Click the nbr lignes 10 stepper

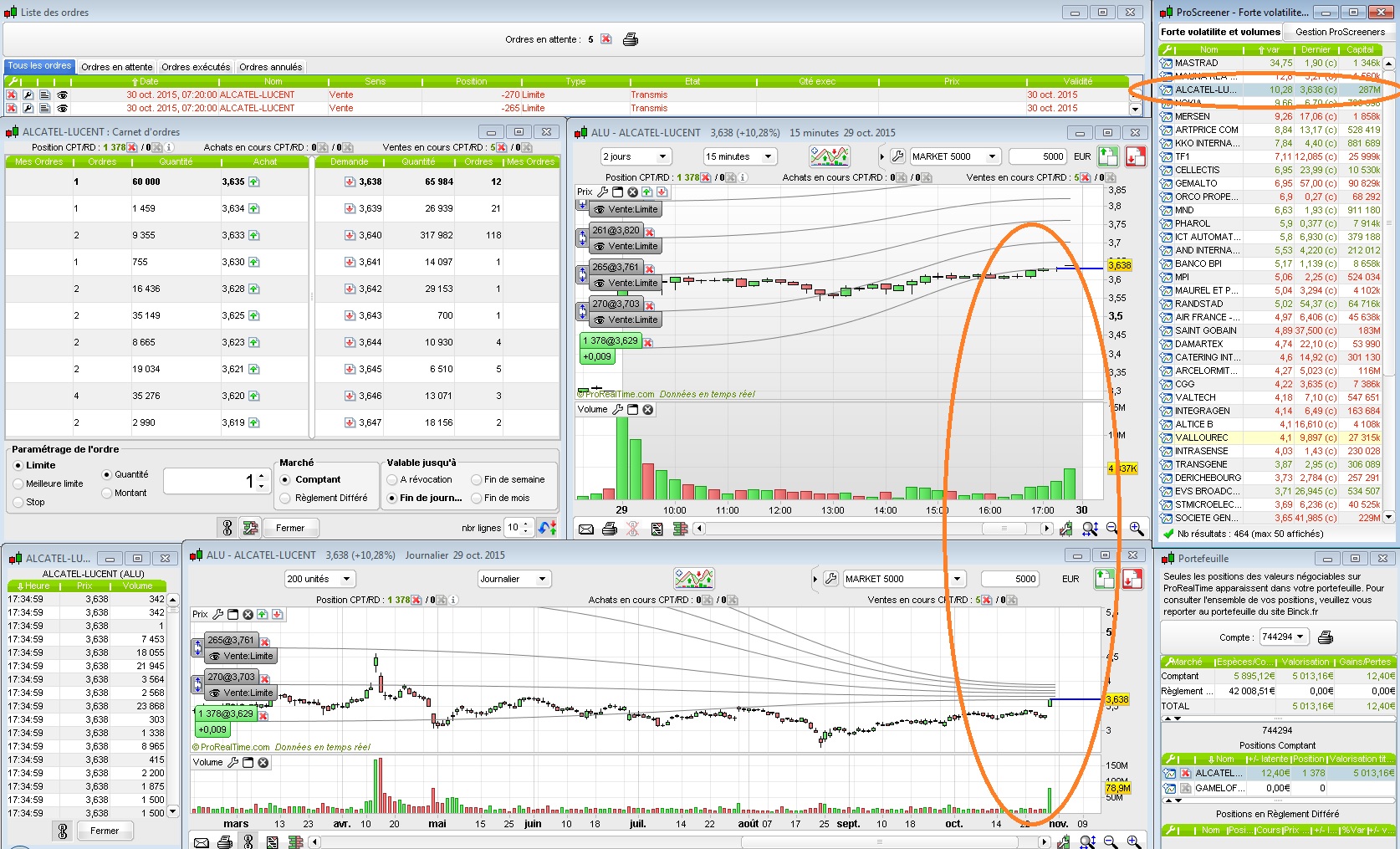click(x=526, y=528)
